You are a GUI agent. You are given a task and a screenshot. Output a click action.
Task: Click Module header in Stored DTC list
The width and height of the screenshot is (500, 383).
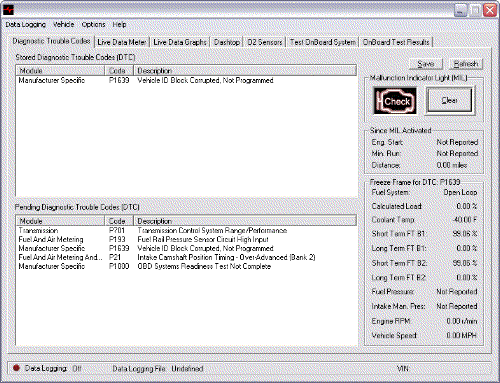click(61, 71)
